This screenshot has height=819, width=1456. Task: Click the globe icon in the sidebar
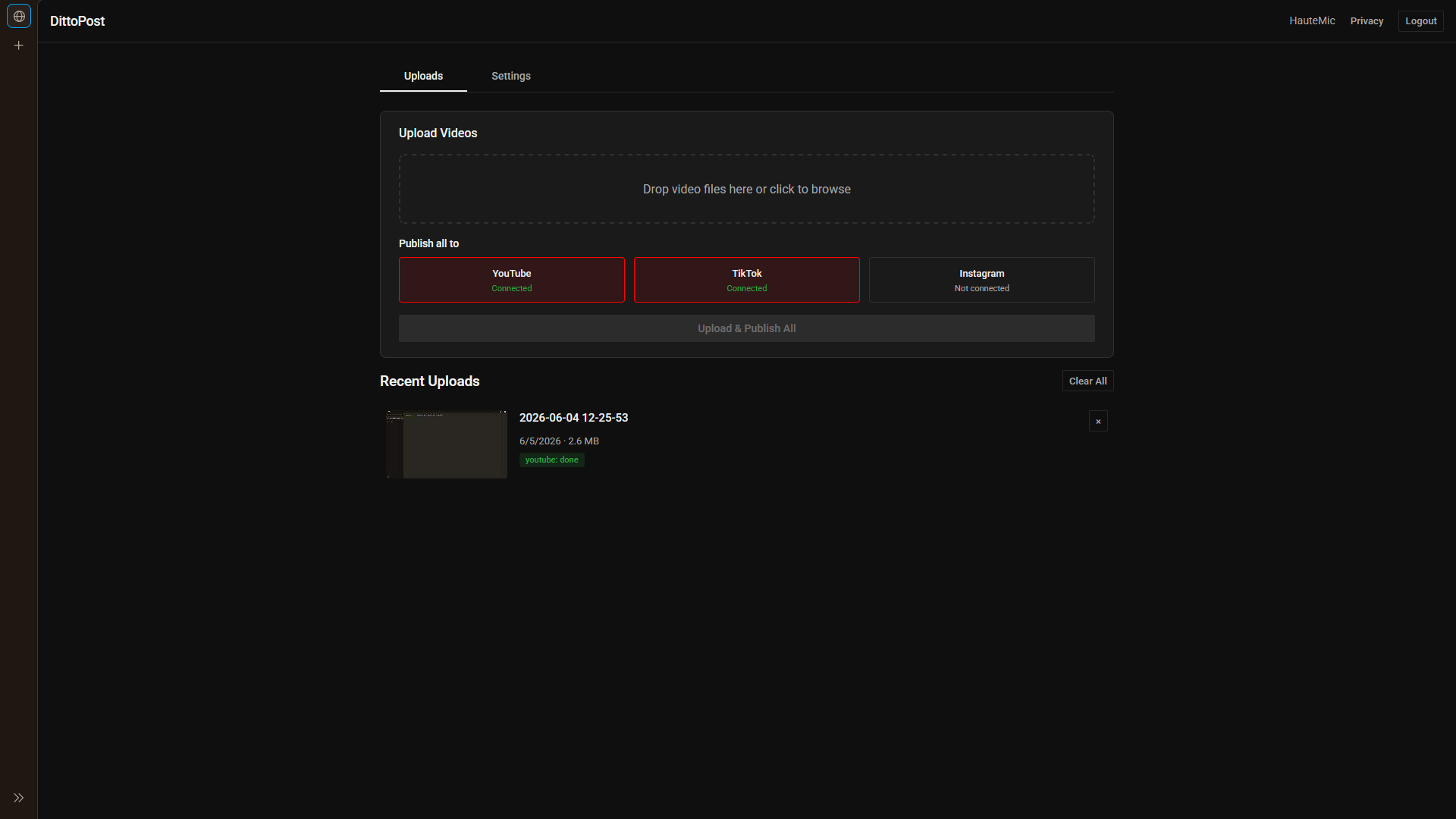pos(19,16)
